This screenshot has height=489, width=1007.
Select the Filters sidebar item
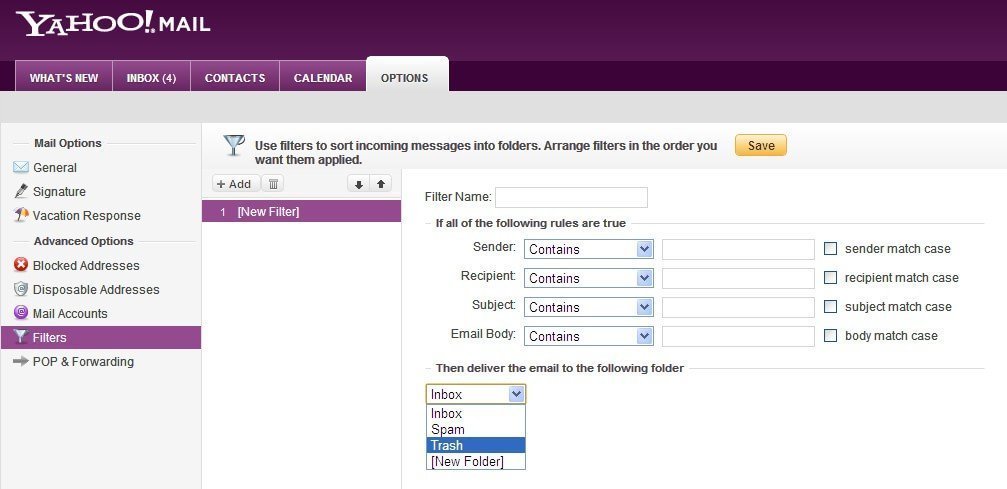coord(101,337)
